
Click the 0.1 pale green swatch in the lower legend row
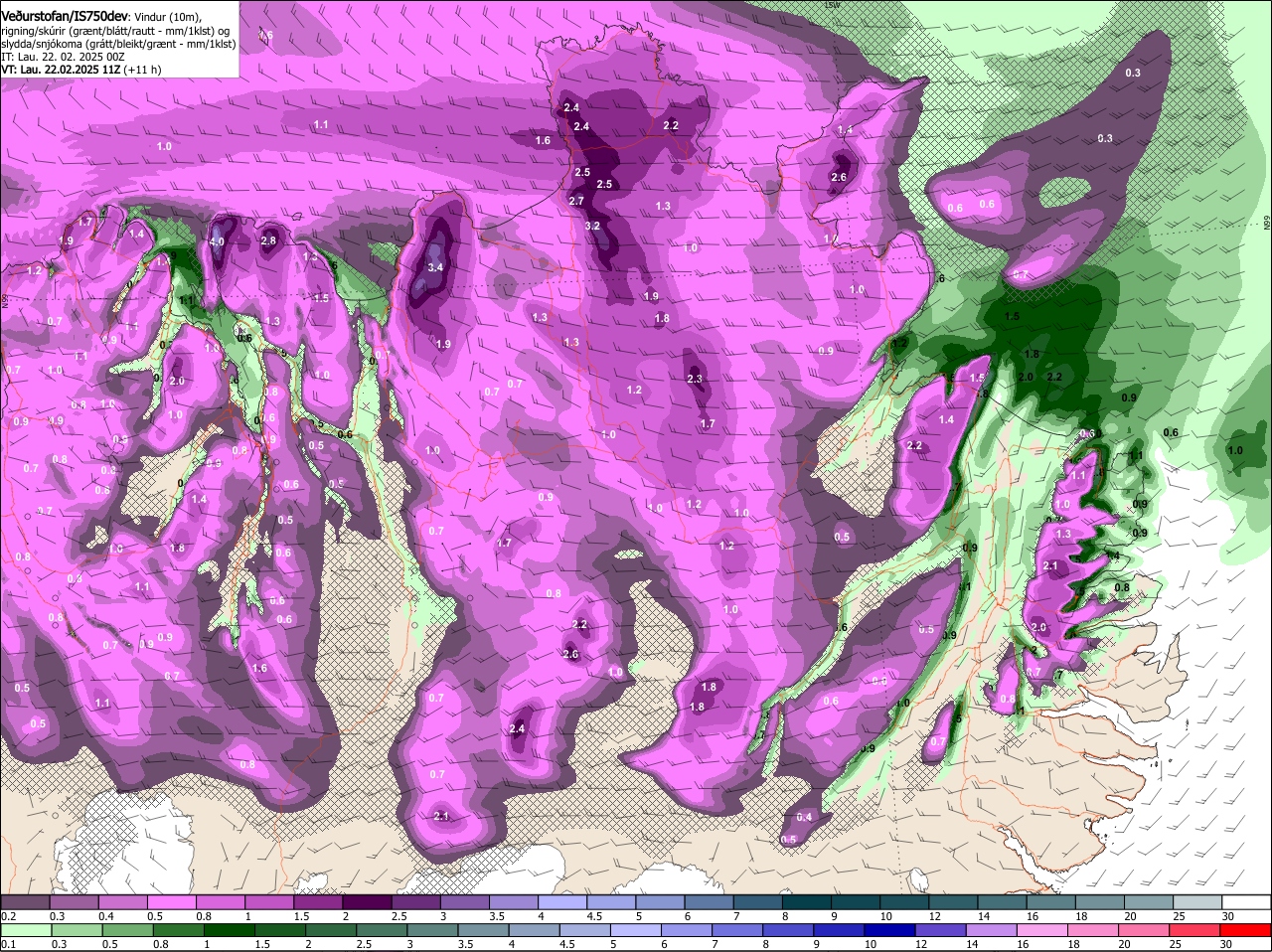point(25,930)
